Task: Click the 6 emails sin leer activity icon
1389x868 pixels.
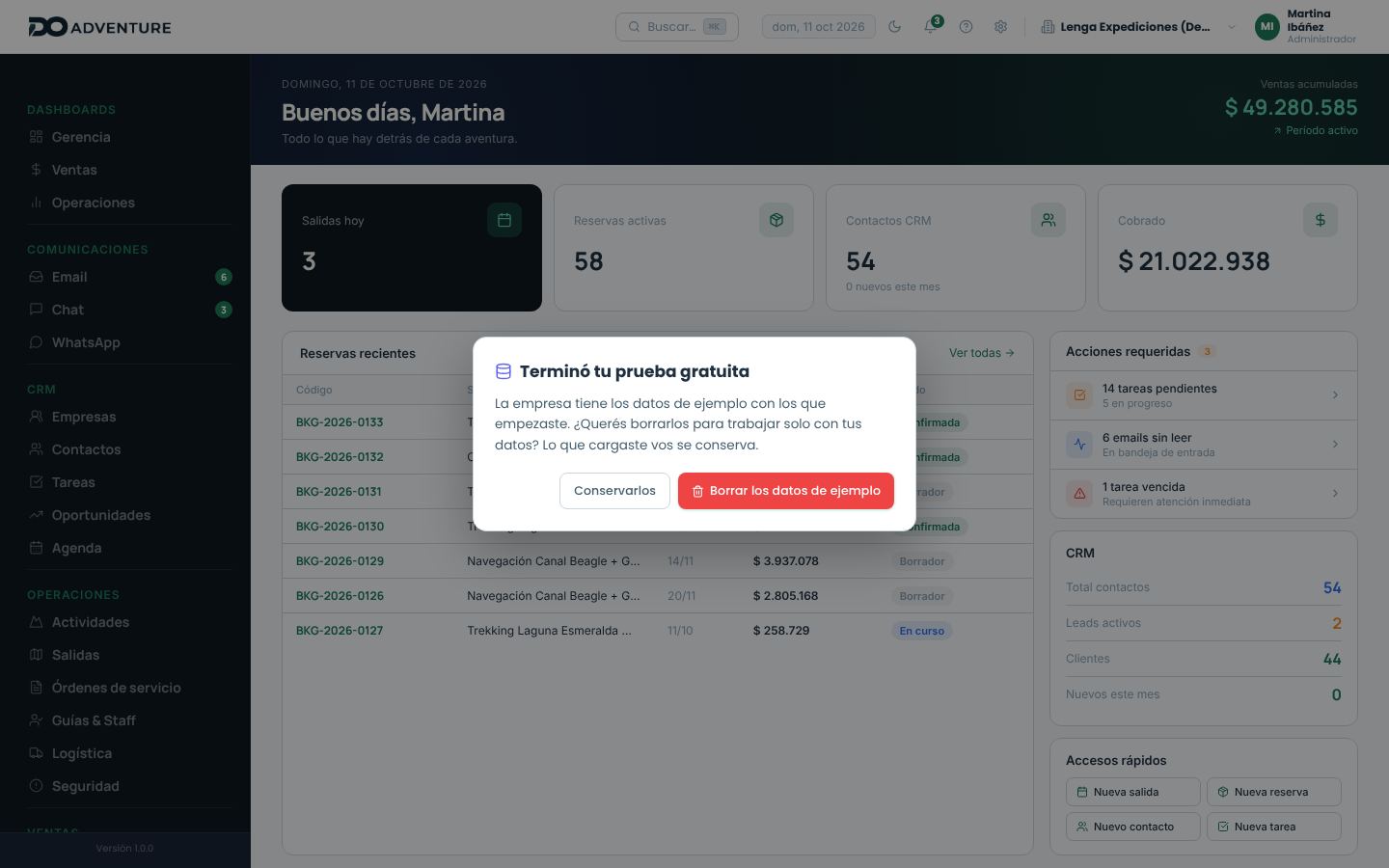Action: tap(1079, 444)
